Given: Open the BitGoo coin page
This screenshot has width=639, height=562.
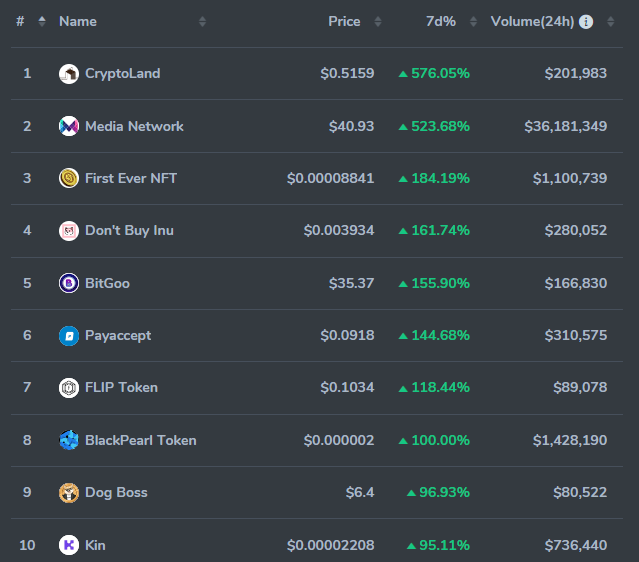Looking at the screenshot, I should (107, 283).
